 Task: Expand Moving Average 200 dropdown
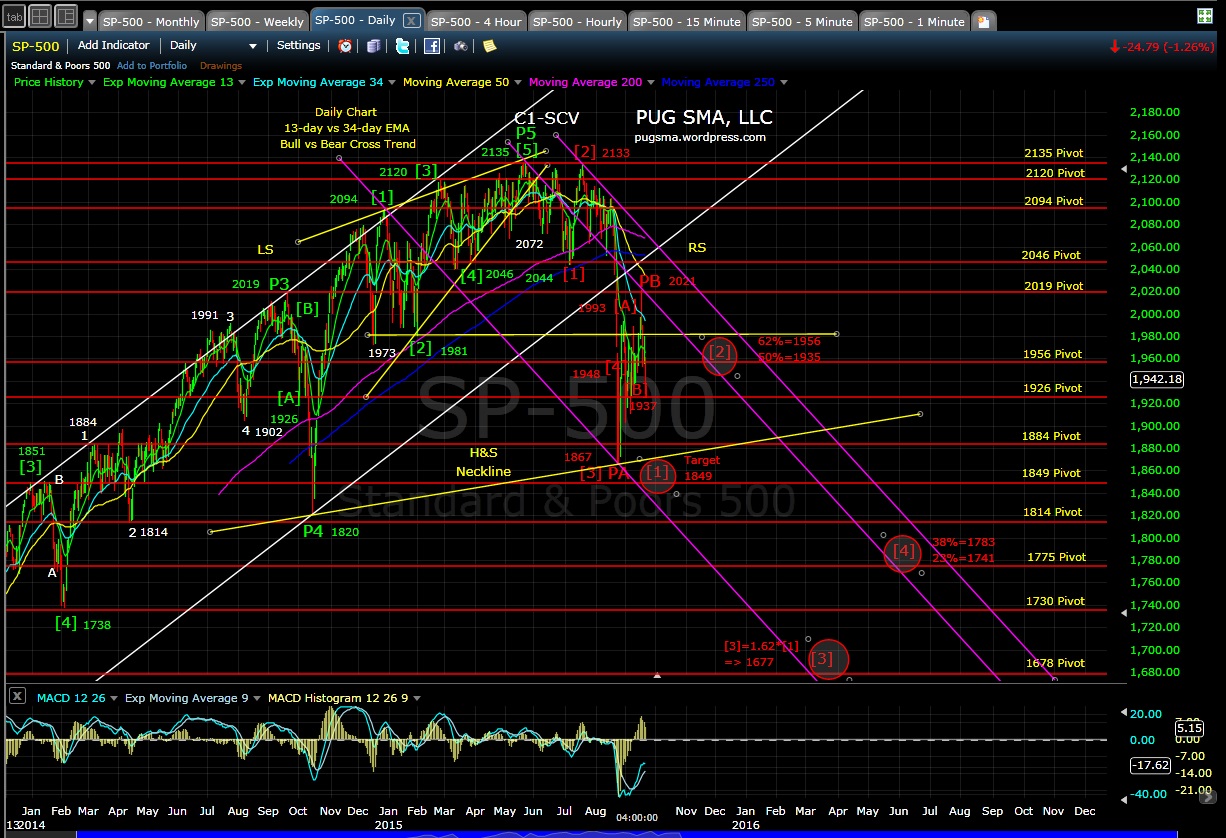coord(649,83)
